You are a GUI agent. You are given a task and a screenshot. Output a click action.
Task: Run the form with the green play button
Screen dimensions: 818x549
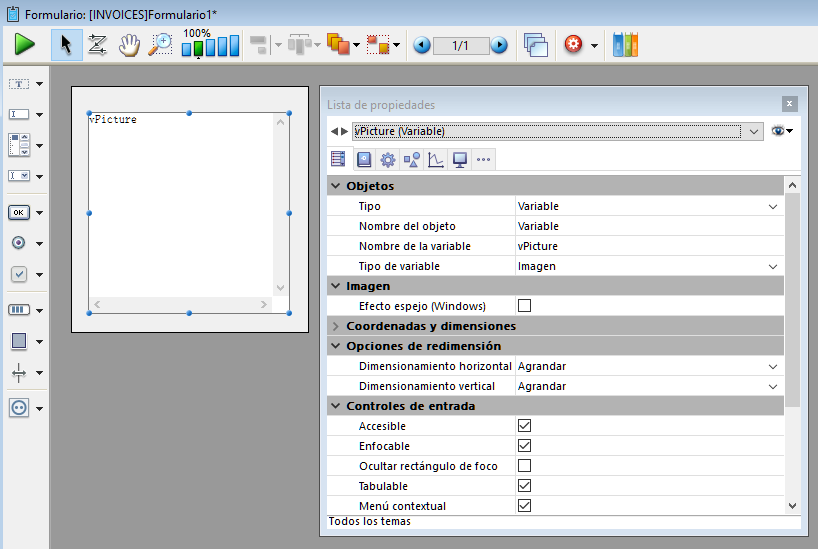(x=25, y=45)
